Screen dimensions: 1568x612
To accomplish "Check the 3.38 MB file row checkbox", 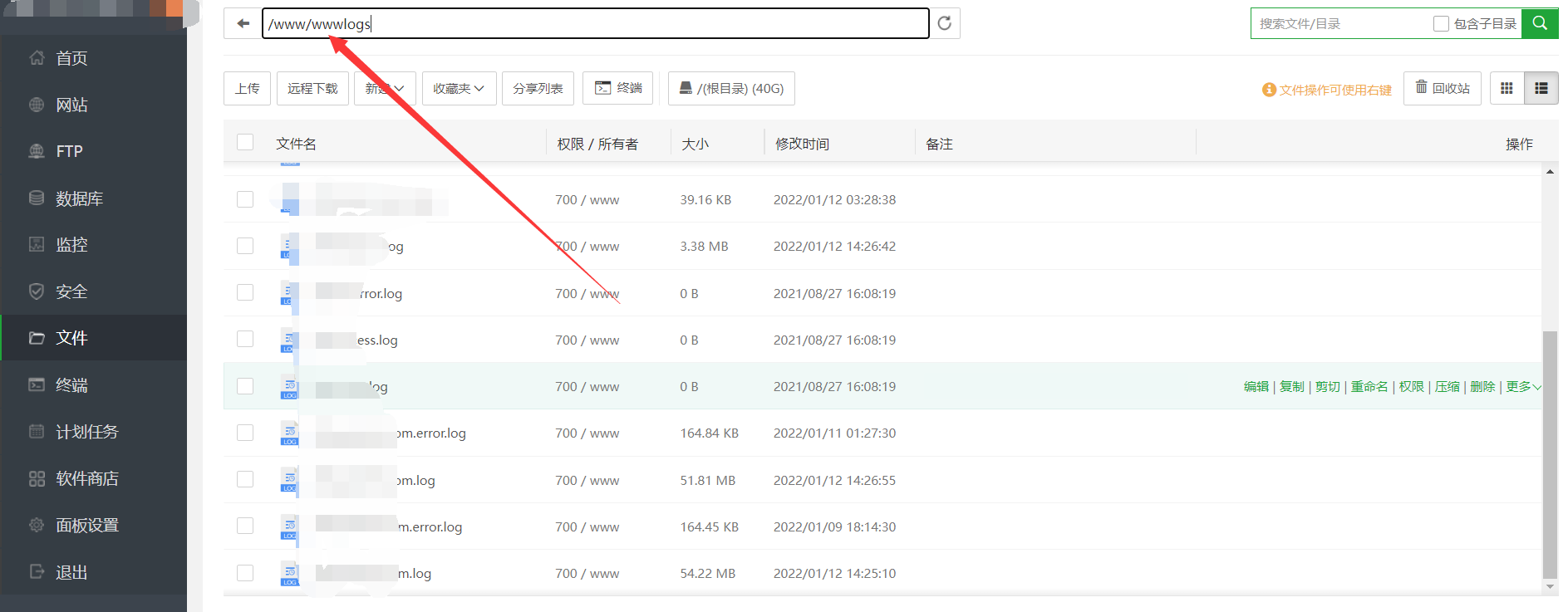I will pos(245,246).
